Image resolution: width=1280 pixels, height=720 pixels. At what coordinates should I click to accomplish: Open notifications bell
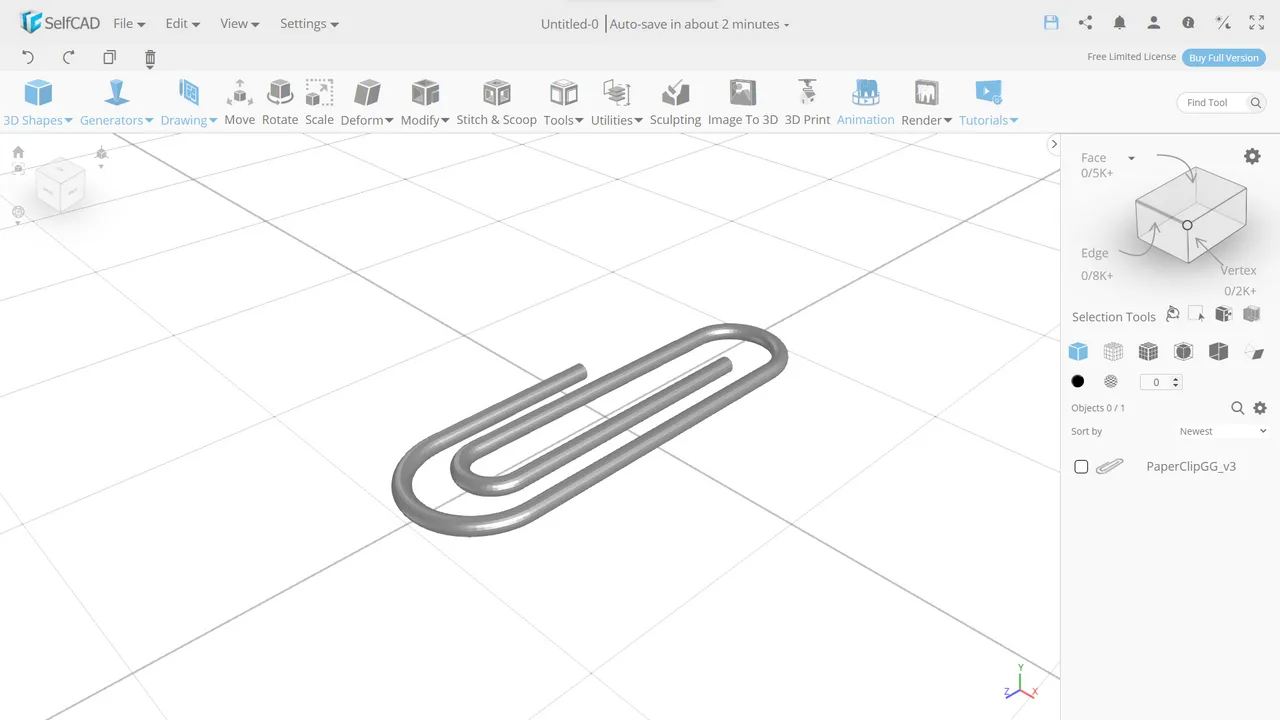[1120, 22]
